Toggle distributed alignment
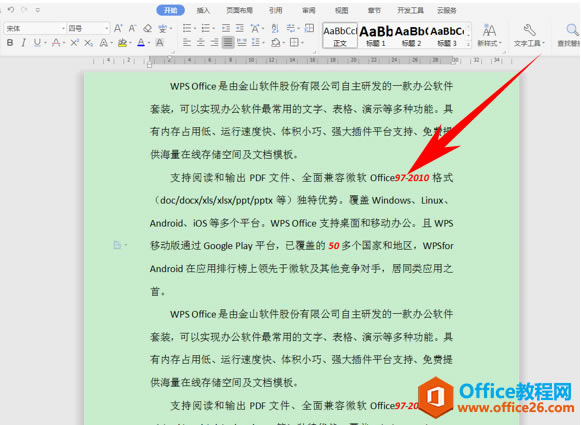Image resolution: width=581 pixels, height=425 pixels. (242, 43)
